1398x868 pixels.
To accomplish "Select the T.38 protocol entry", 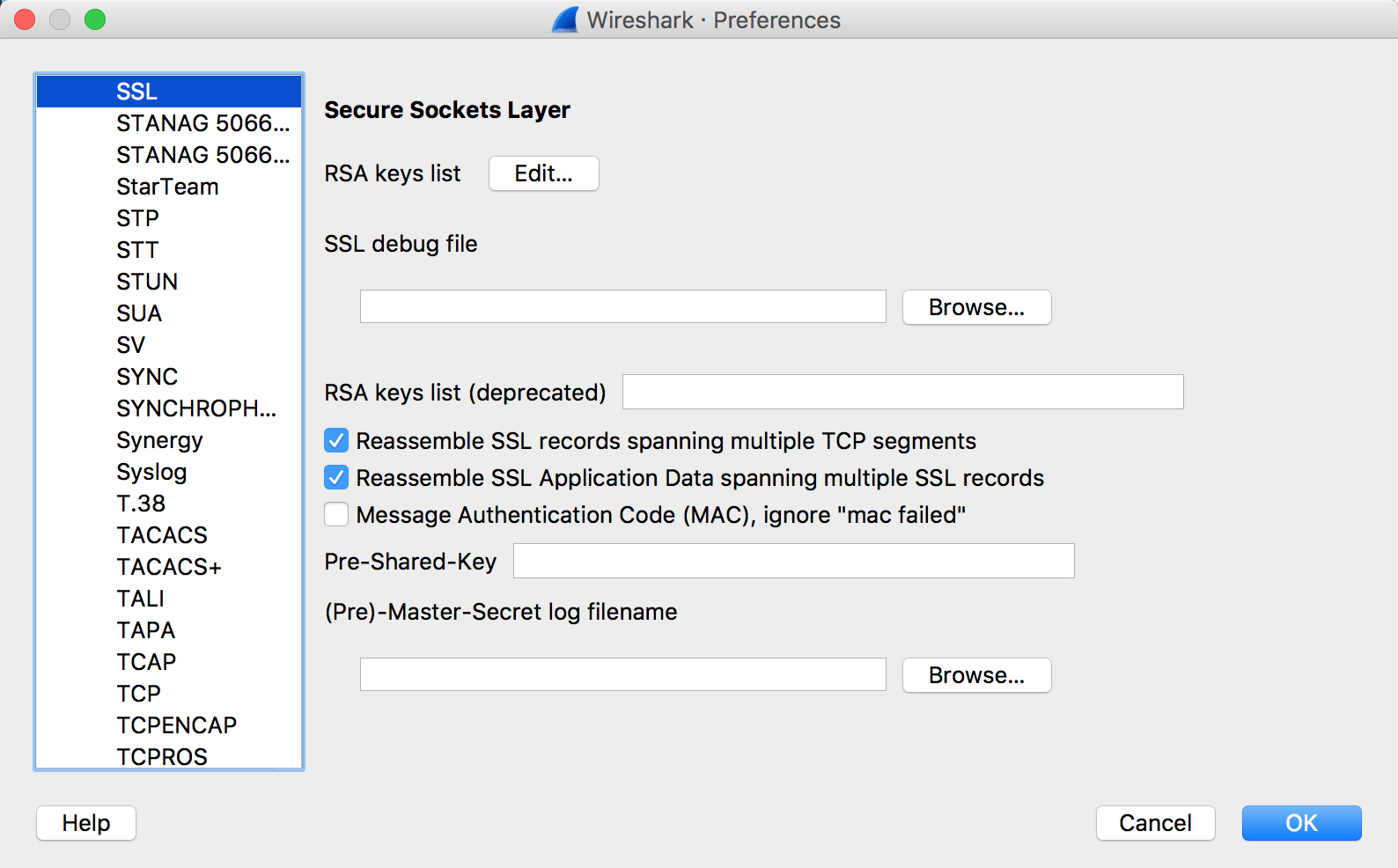I will point(141,504).
